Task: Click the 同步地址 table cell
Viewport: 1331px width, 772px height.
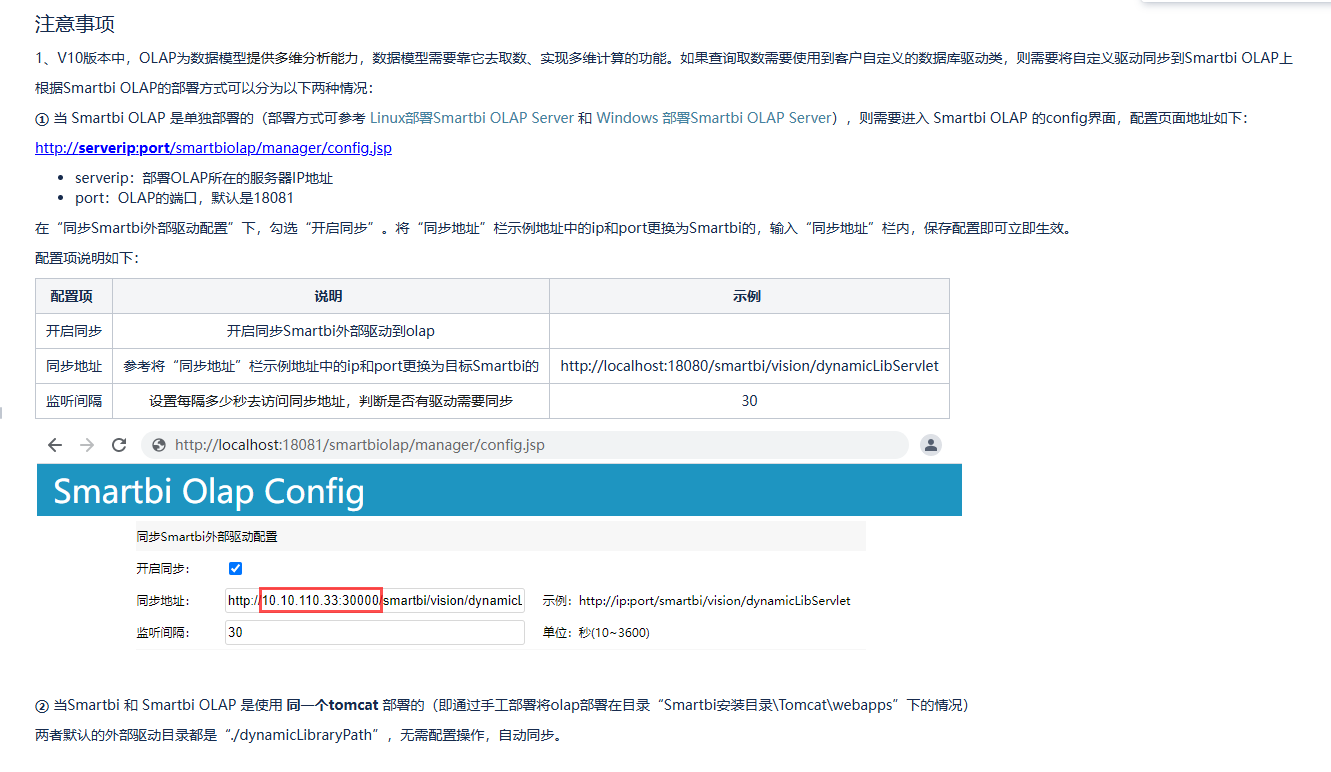Action: tap(74, 366)
